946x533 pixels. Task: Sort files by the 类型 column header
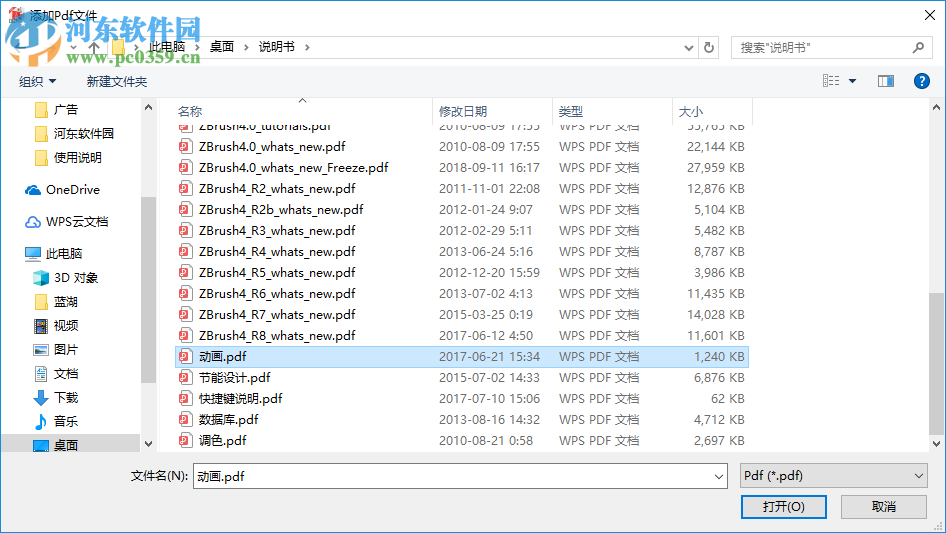(571, 112)
